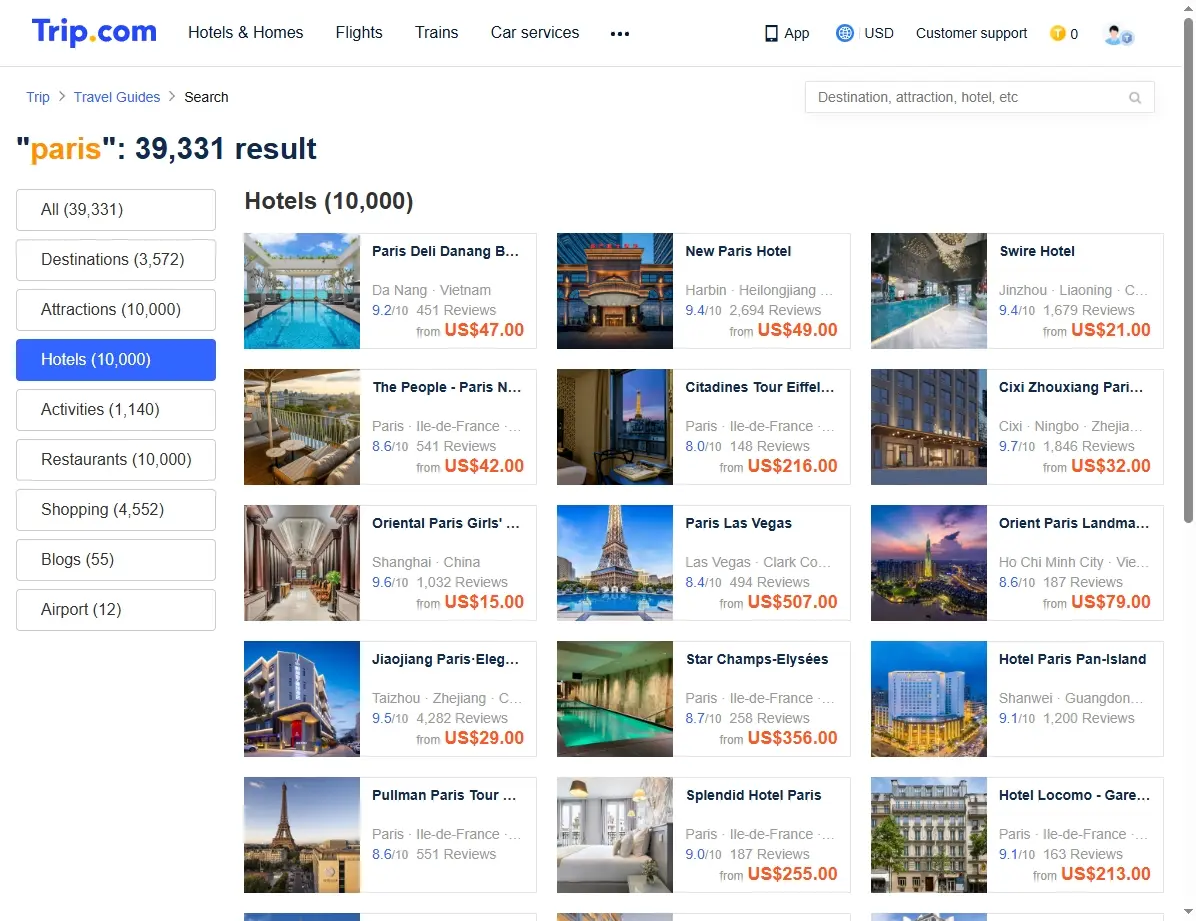Open Oriental Paris Girls' thumbnail
The image size is (1196, 921).
(x=302, y=562)
